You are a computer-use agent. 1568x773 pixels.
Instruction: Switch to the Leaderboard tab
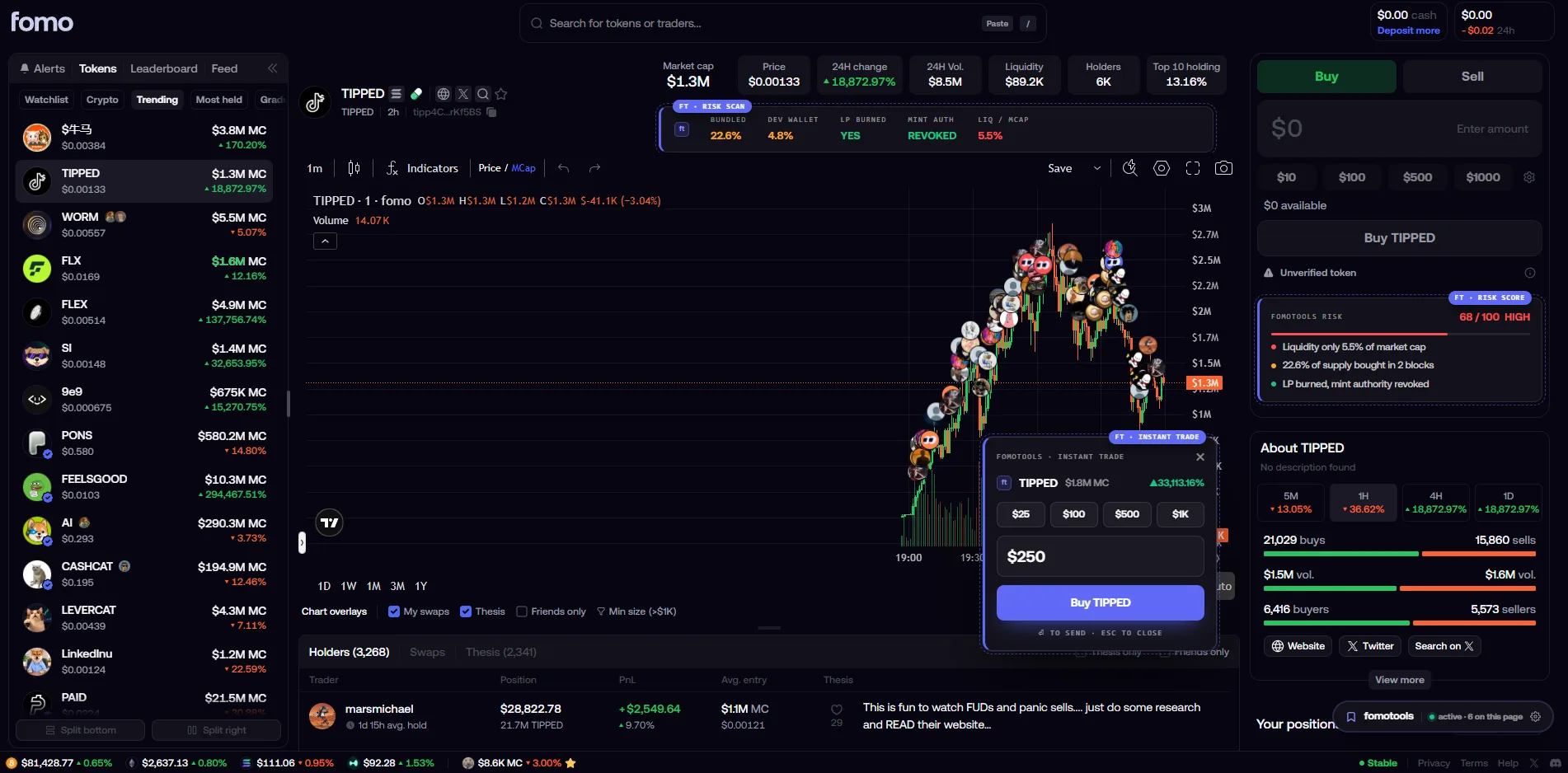164,68
